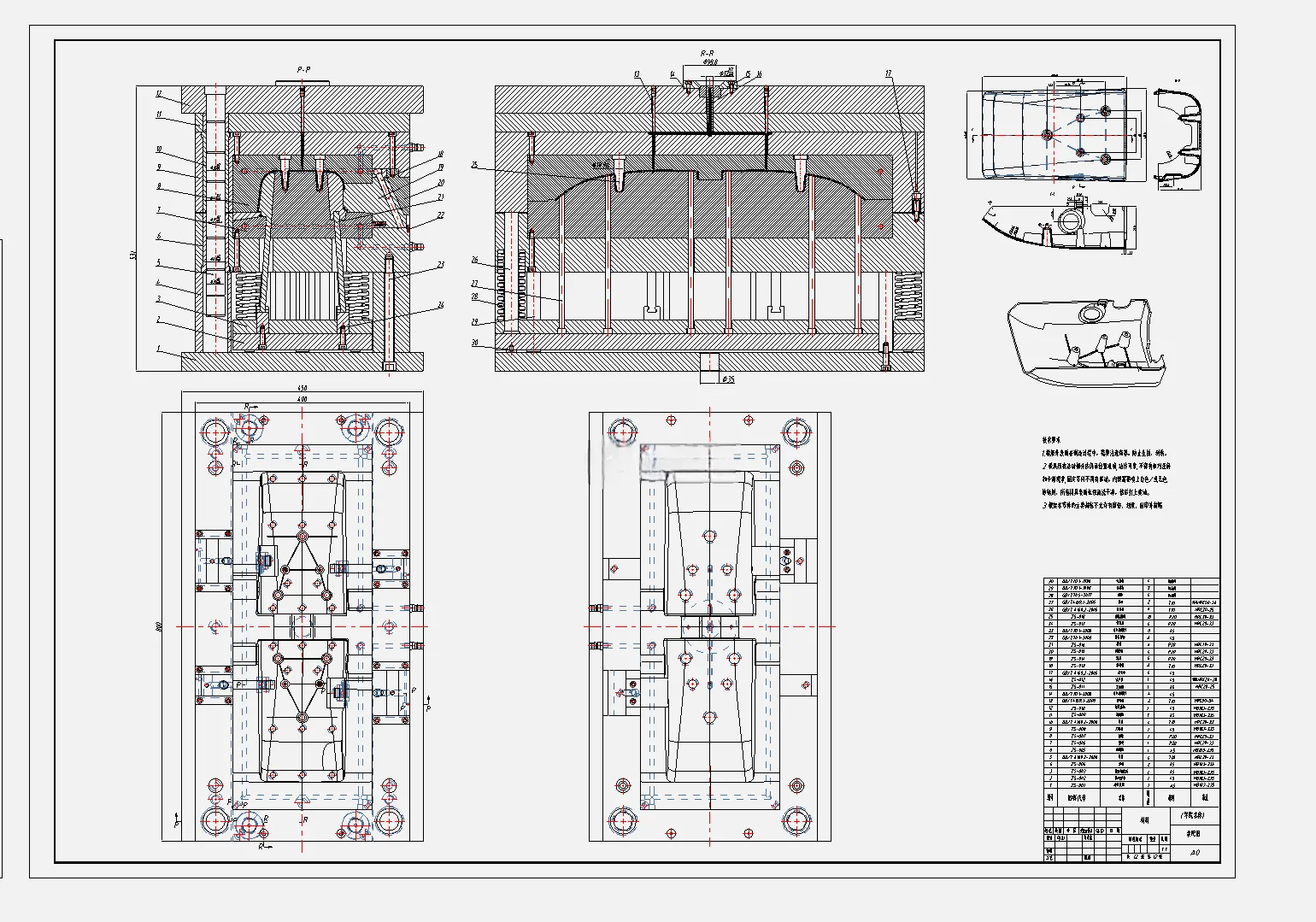Screen dimensions: 1316x922
Task: Click the part top view in upper right
Action: (x=1054, y=135)
